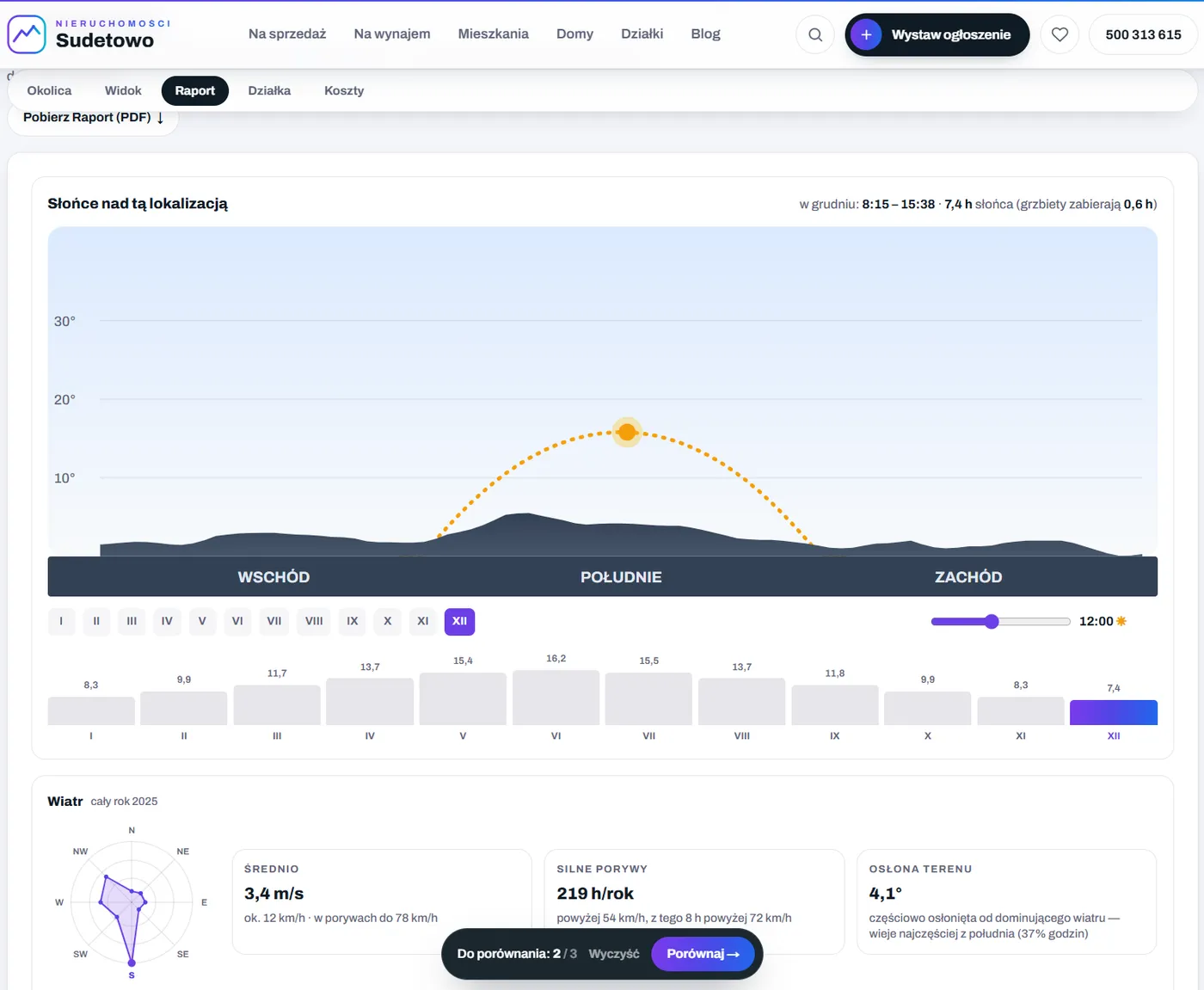This screenshot has width=1204, height=990.
Task: Click the VI bar labeled 16,2
Action: [556, 698]
